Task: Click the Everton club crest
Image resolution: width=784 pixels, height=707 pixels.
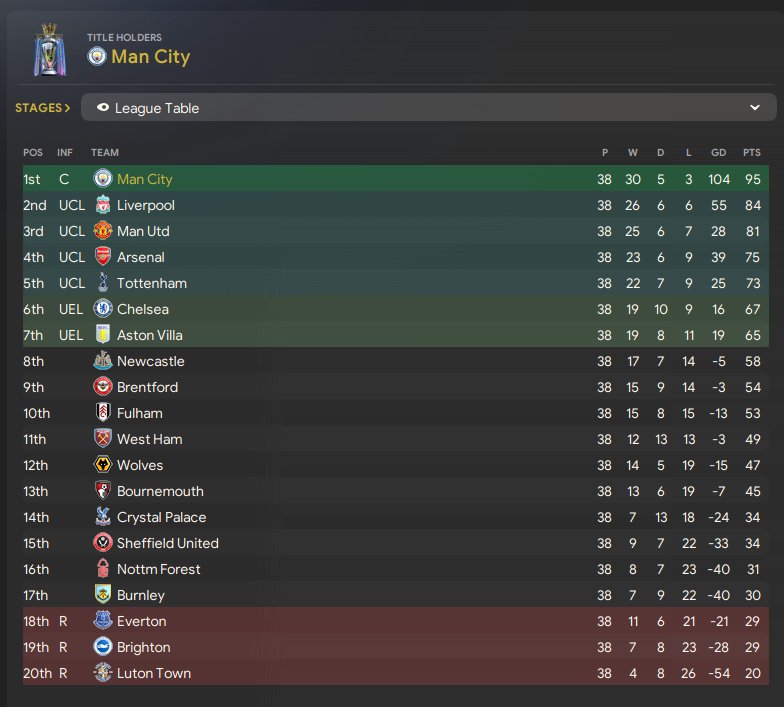Action: [103, 621]
